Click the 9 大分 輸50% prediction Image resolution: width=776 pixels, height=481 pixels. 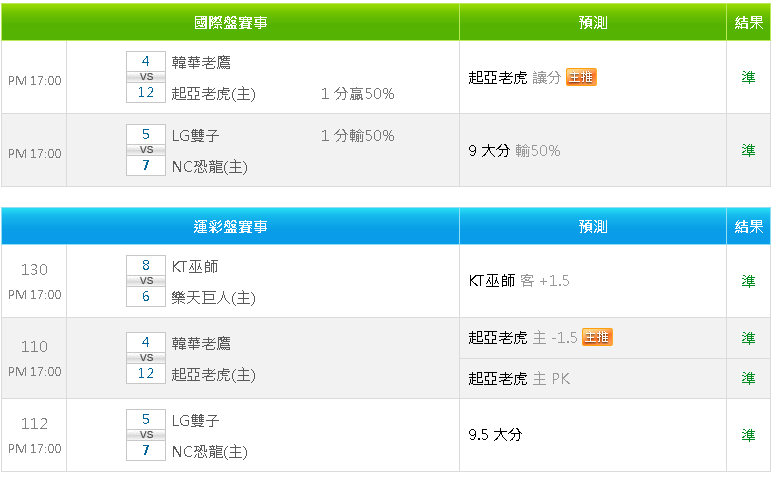[513, 150]
